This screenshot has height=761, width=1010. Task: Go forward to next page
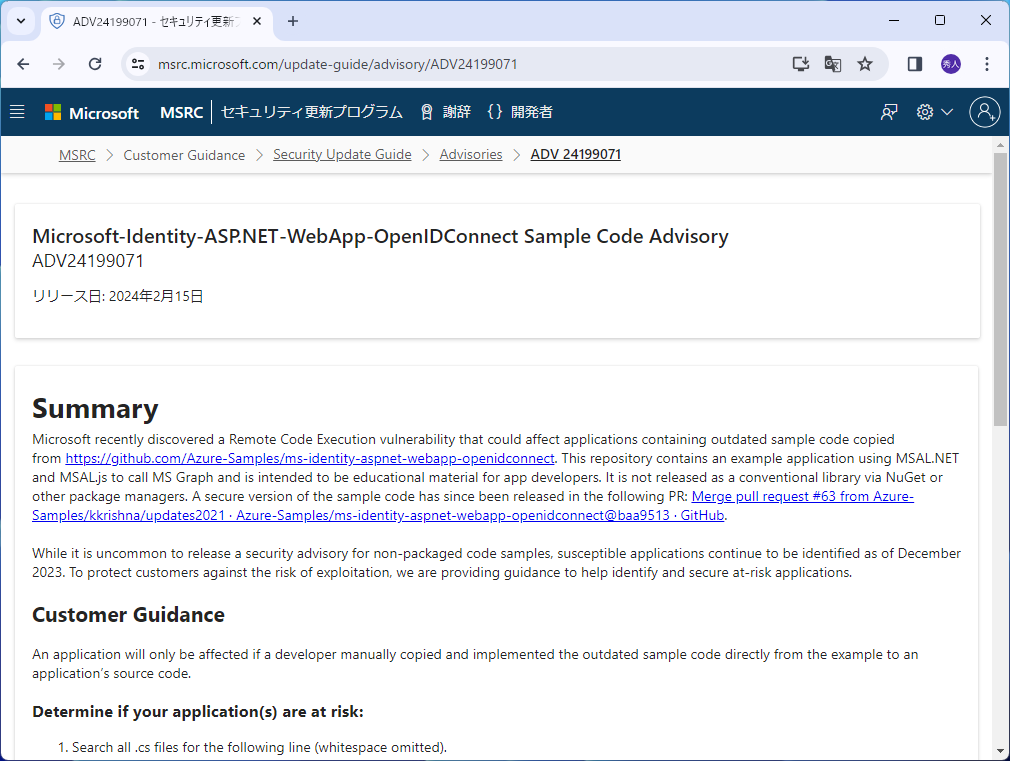click(x=59, y=64)
